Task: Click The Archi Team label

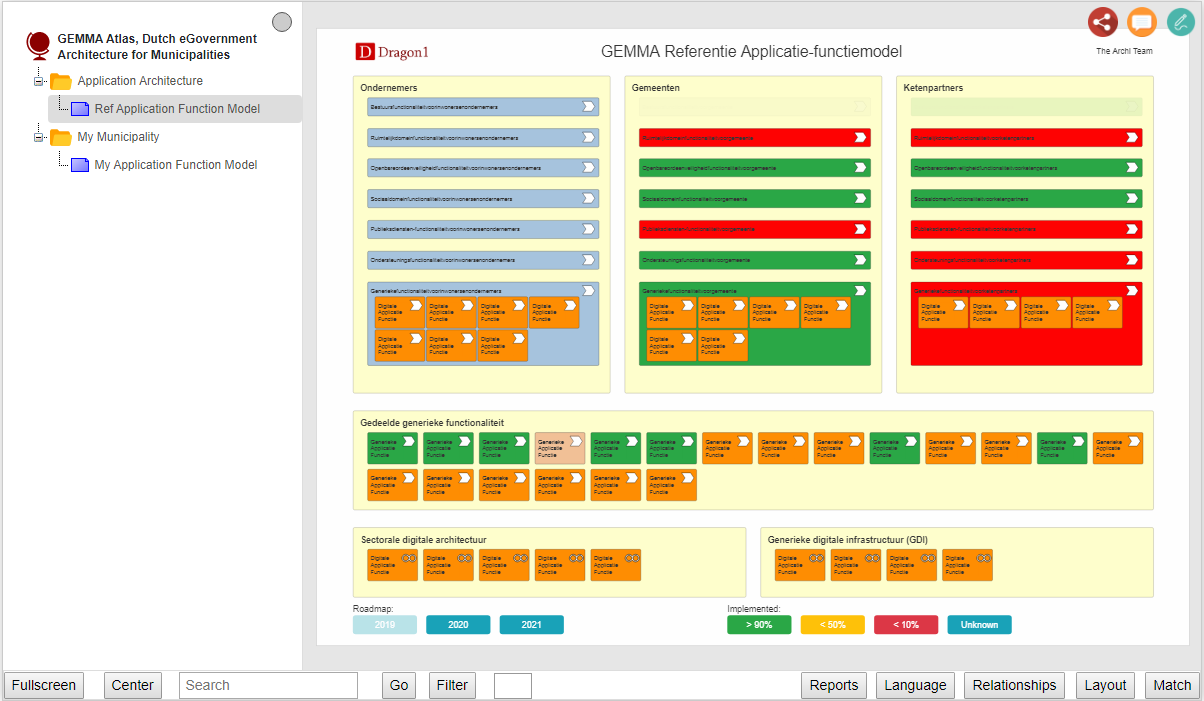Action: tap(1124, 52)
